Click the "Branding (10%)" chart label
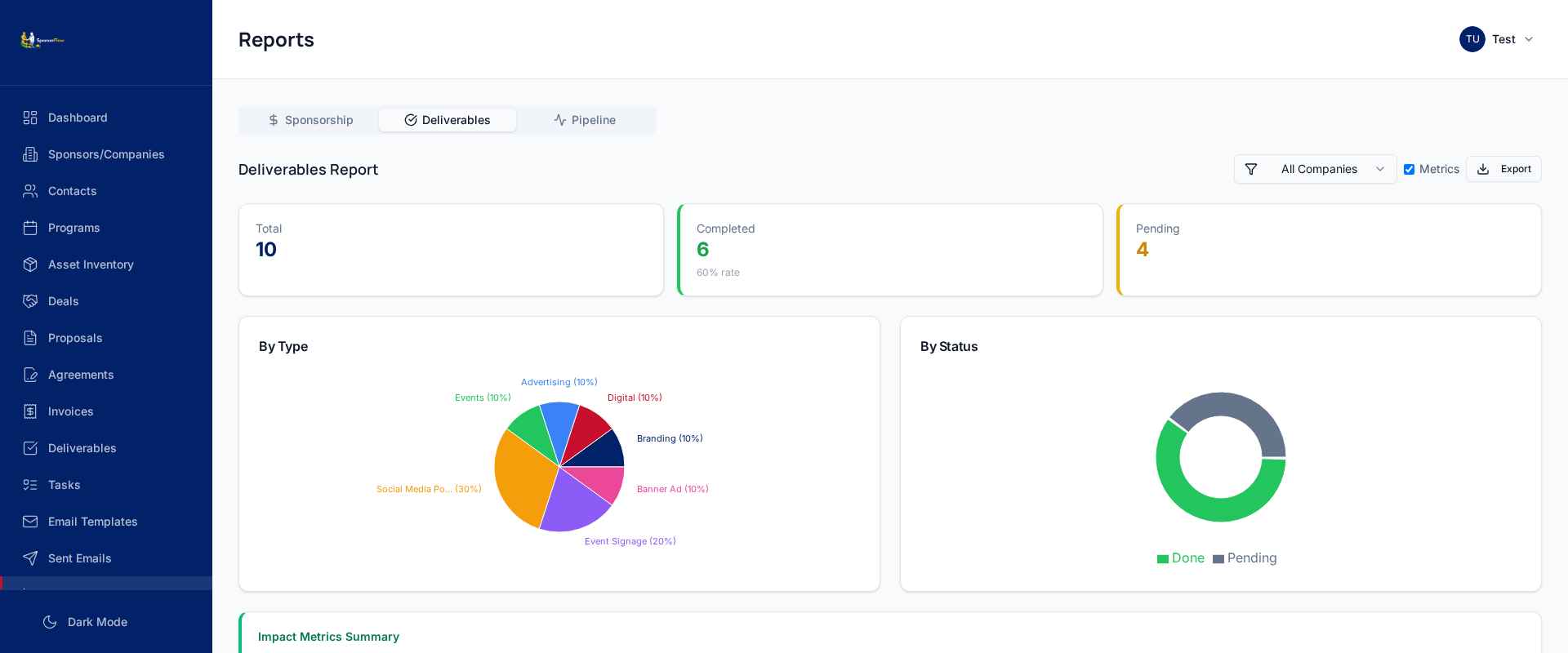Image resolution: width=1568 pixels, height=653 pixels. 670,438
